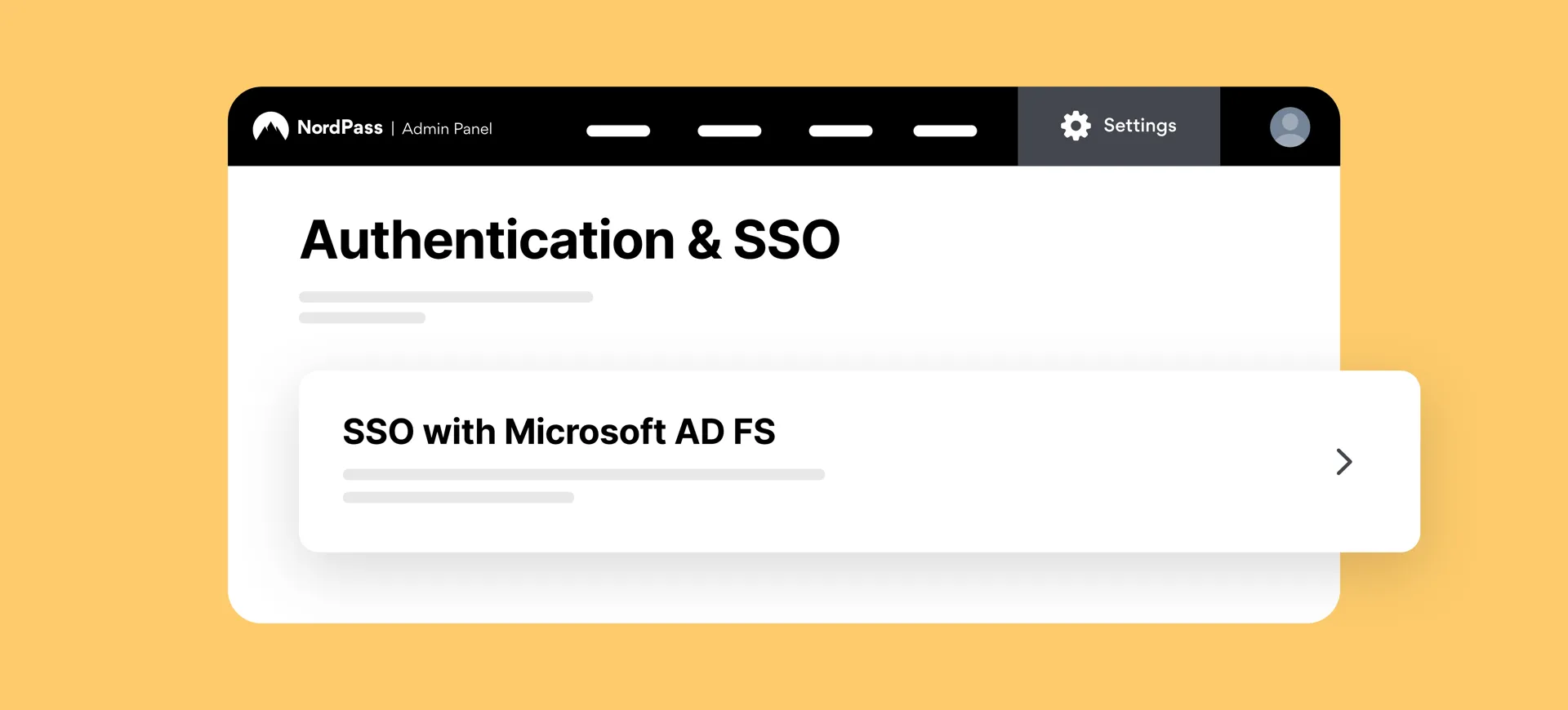Screen dimensions: 1568x710
Task: Open the user profile avatar
Action: click(x=1290, y=127)
